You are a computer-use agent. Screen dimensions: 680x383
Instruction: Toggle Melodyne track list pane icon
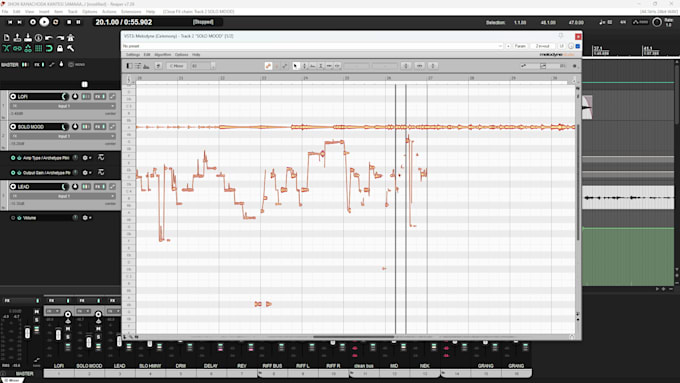129,66
